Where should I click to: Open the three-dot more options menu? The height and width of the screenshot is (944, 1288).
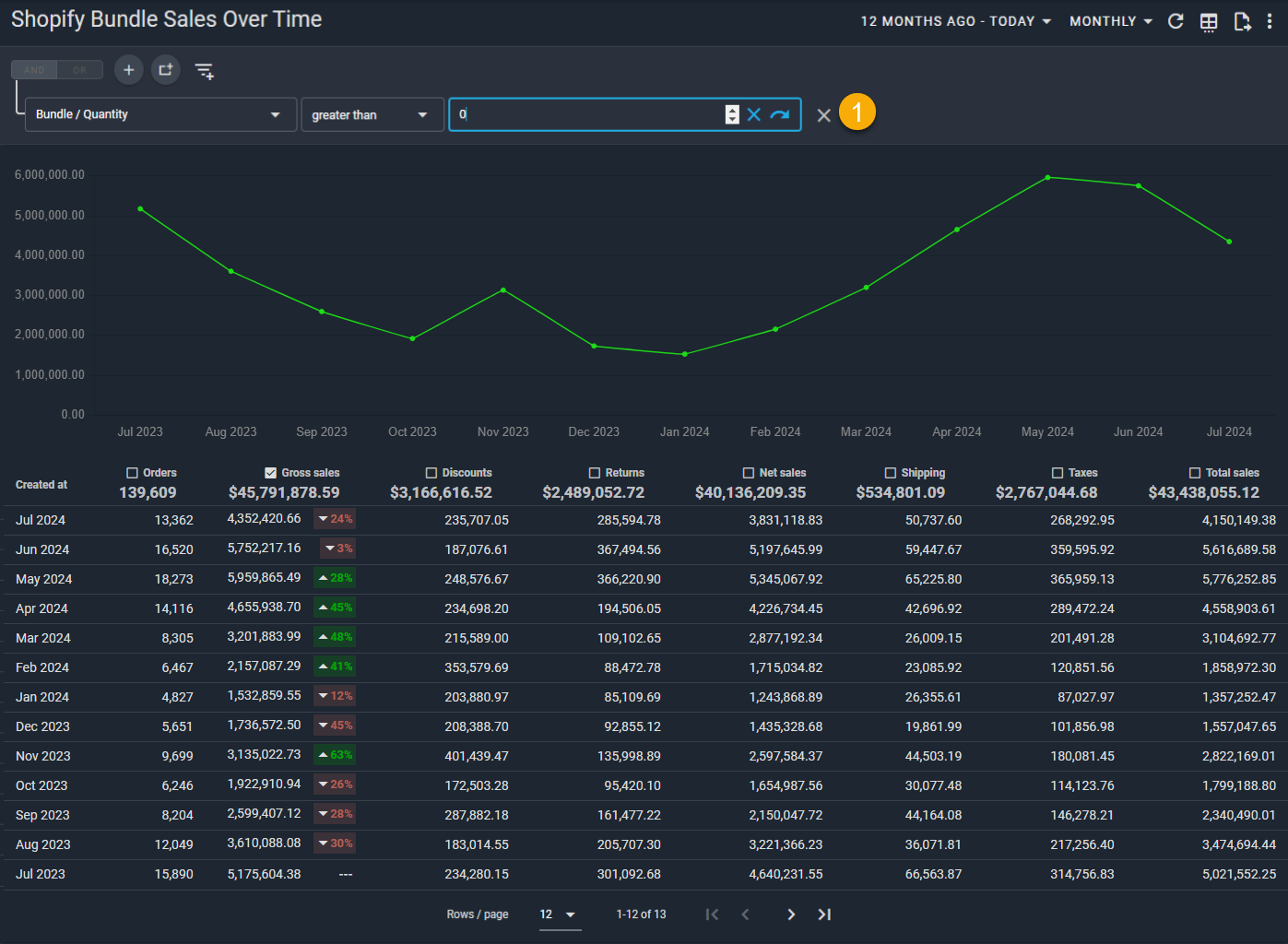1270,21
